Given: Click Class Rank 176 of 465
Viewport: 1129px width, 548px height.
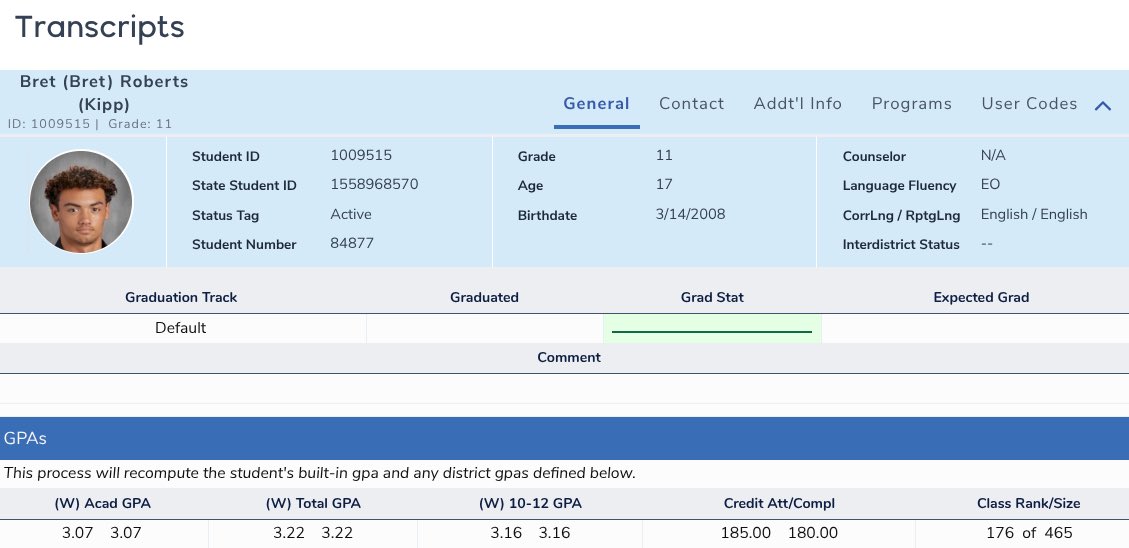Looking at the screenshot, I should pos(1029,533).
